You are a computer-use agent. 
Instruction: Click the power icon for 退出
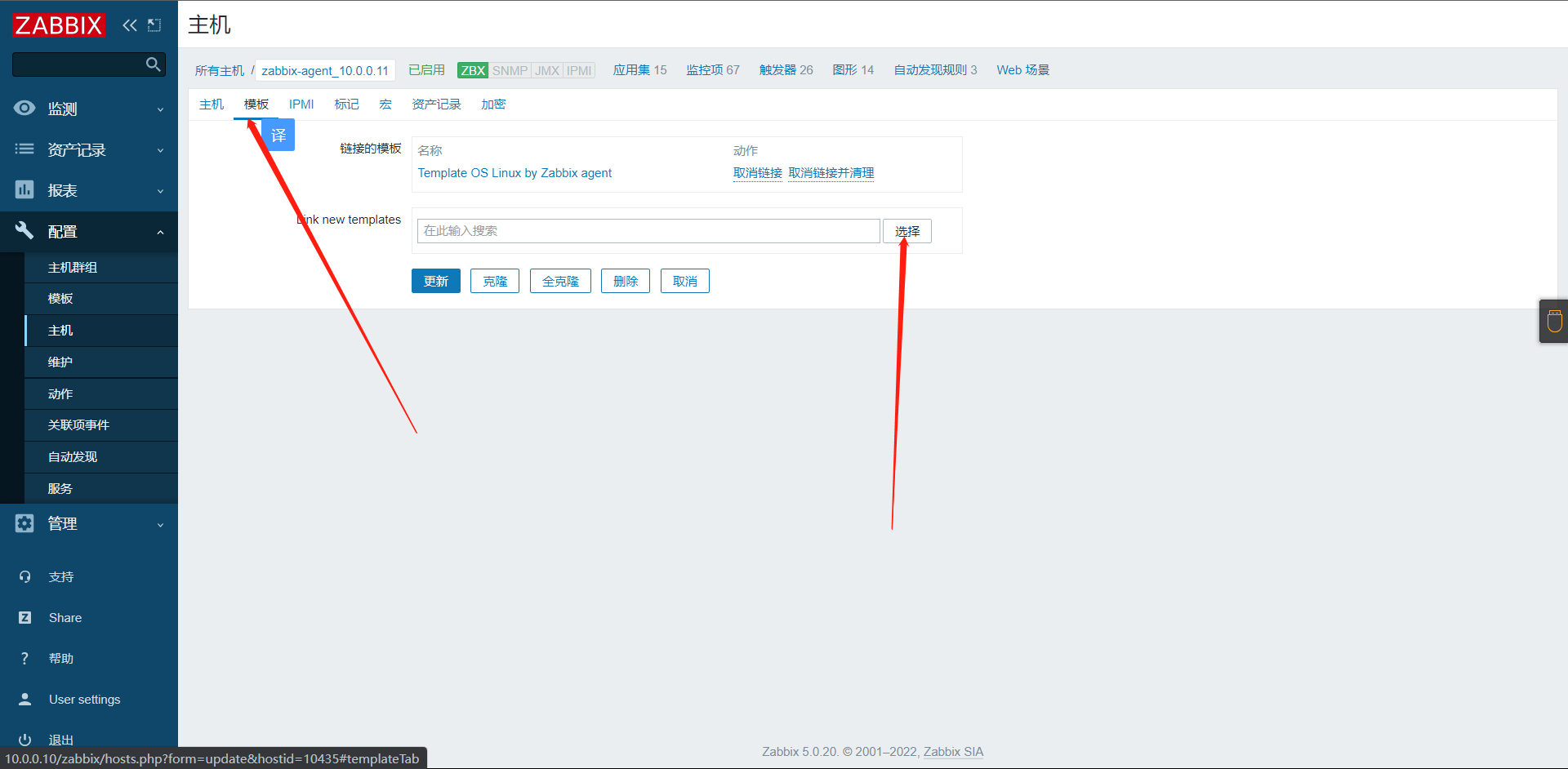(x=24, y=740)
